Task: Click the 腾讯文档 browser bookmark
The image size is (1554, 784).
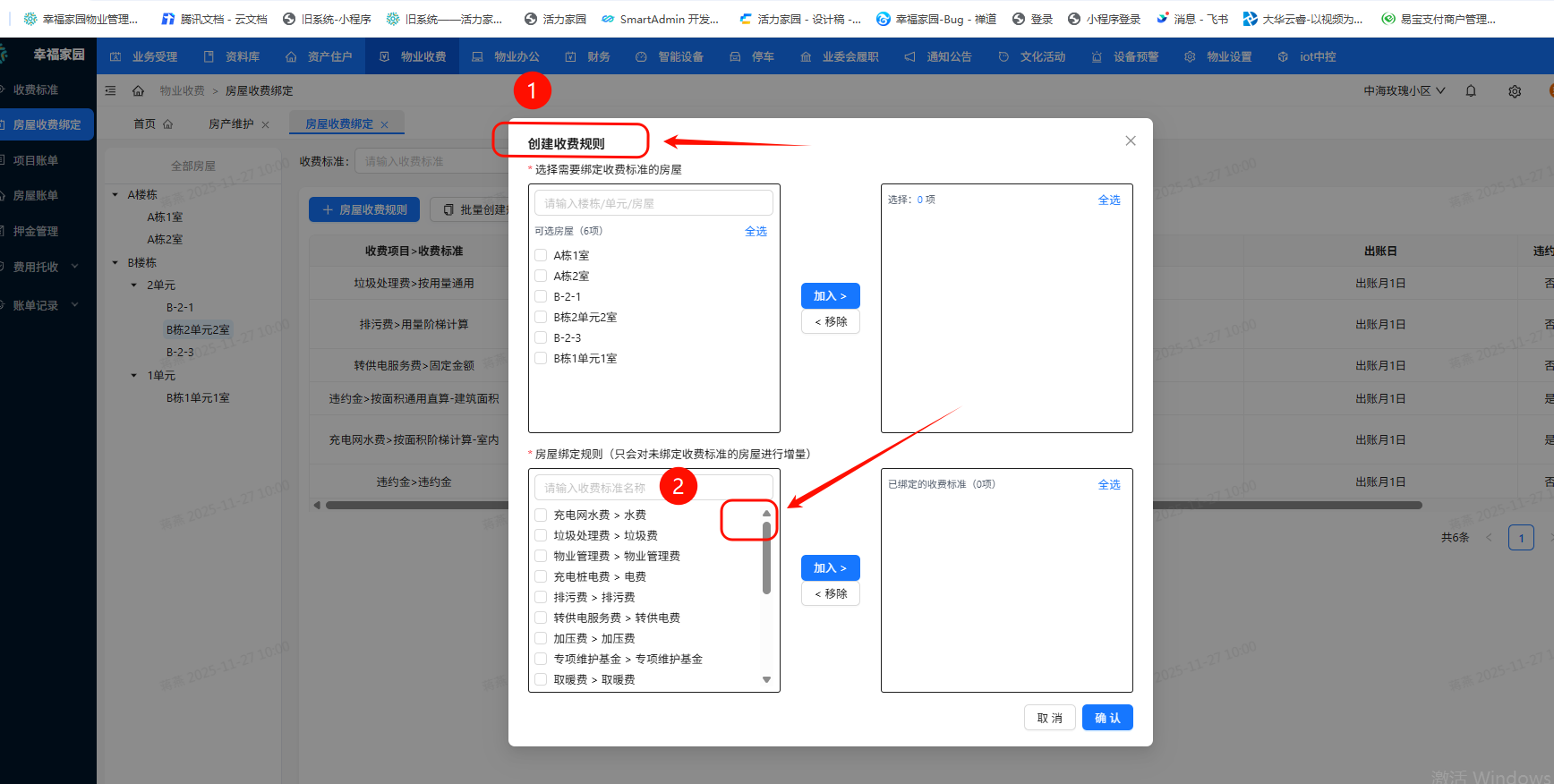Action: (x=214, y=19)
